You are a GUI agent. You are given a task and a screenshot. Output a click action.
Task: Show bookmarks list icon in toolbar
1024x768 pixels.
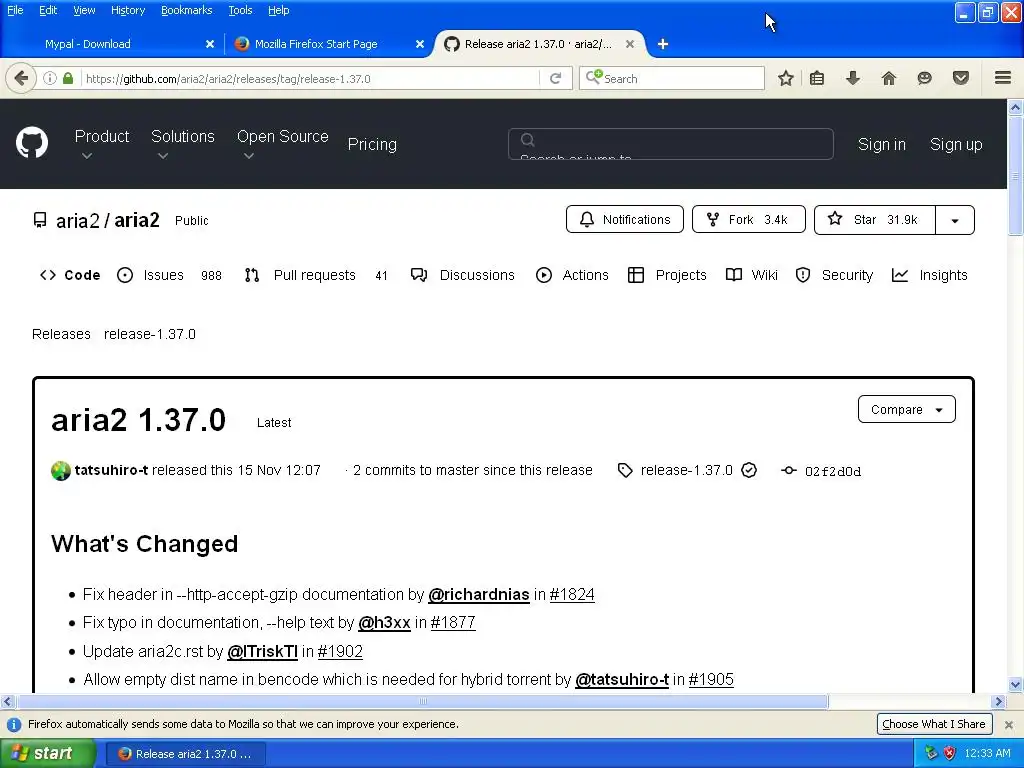coord(817,78)
